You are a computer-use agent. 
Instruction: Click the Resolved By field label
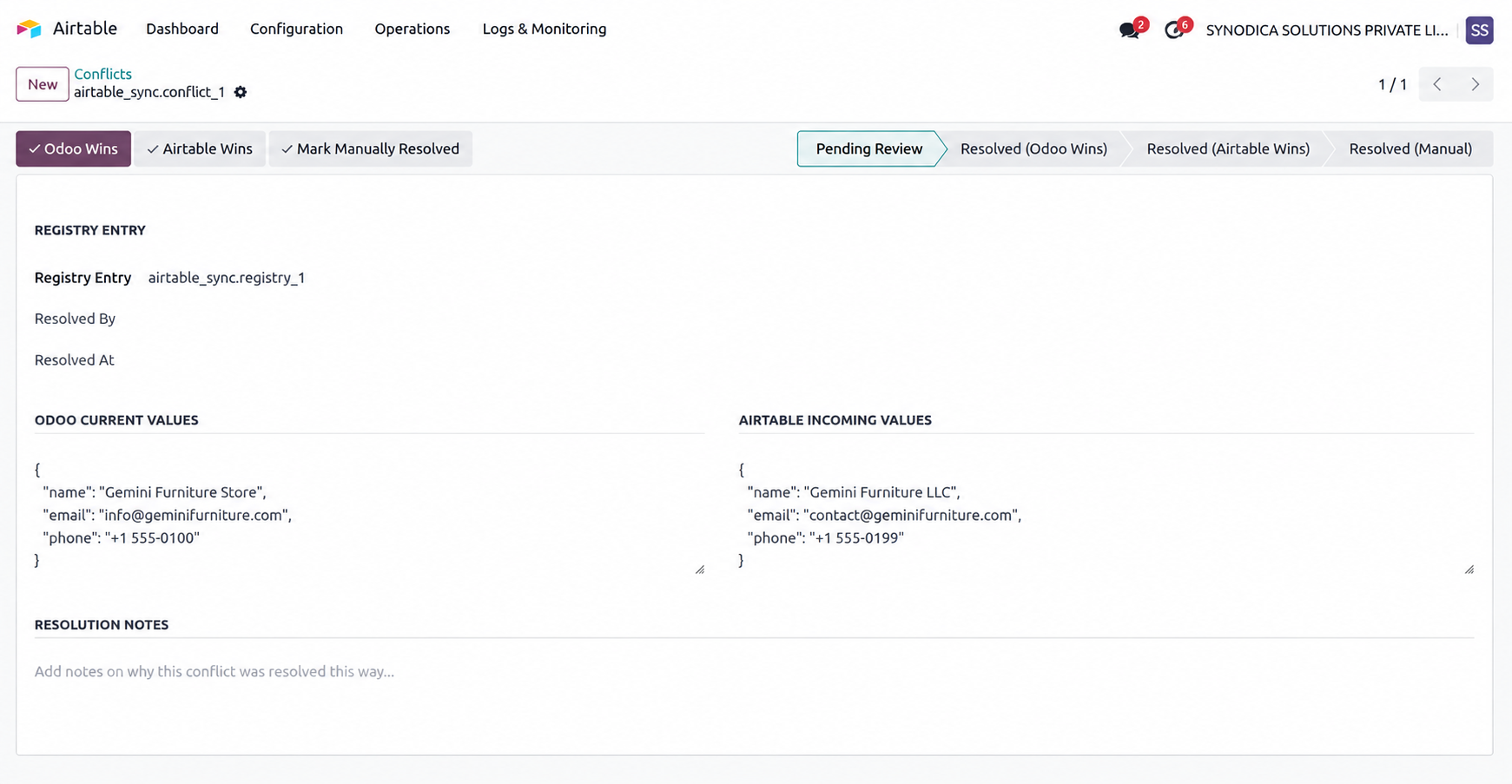[x=75, y=319]
